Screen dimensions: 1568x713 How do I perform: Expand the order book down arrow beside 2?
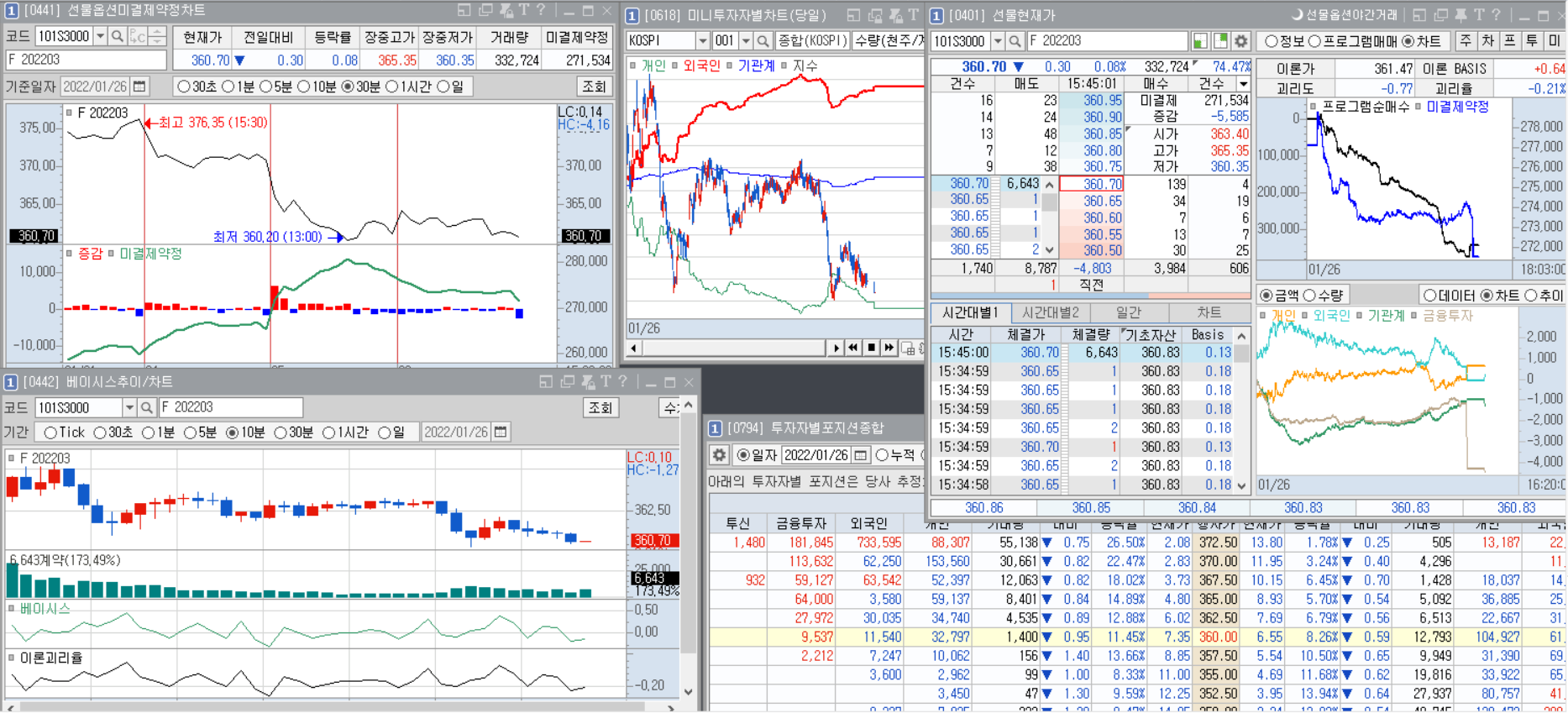[1049, 249]
